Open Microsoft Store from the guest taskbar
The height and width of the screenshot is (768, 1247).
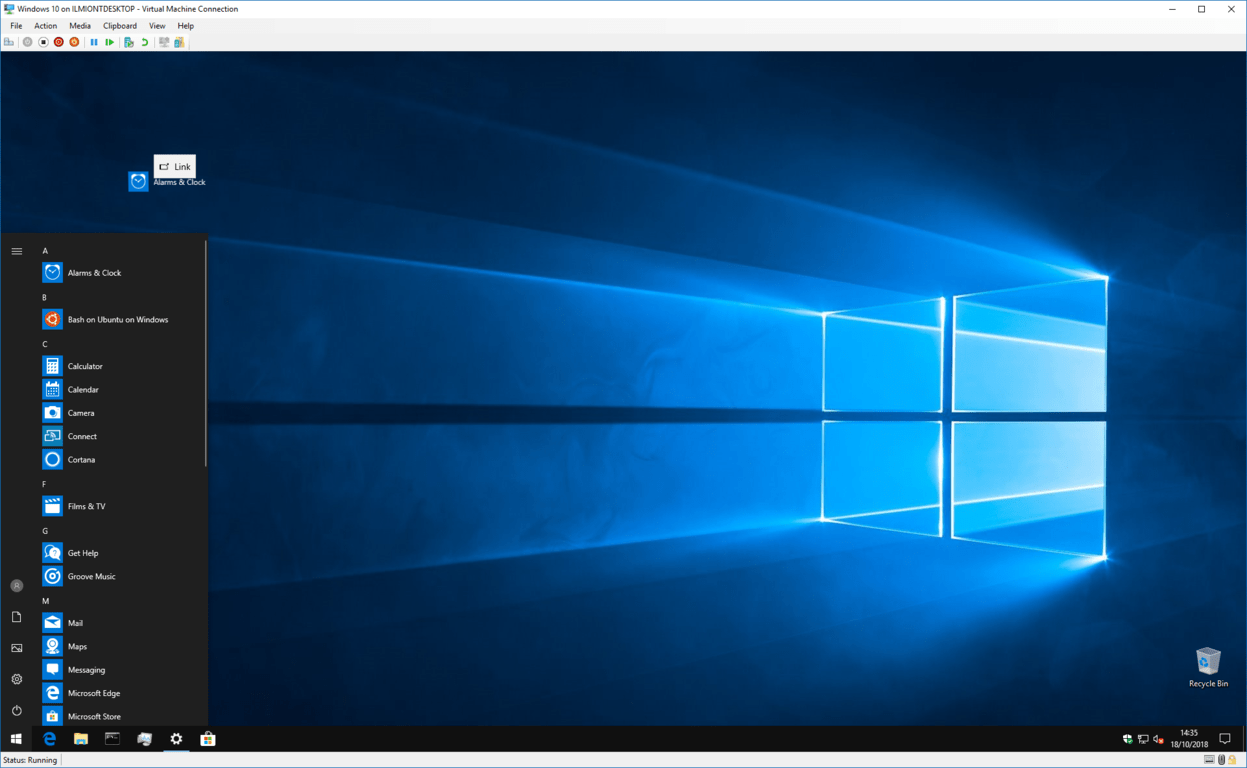click(x=208, y=739)
